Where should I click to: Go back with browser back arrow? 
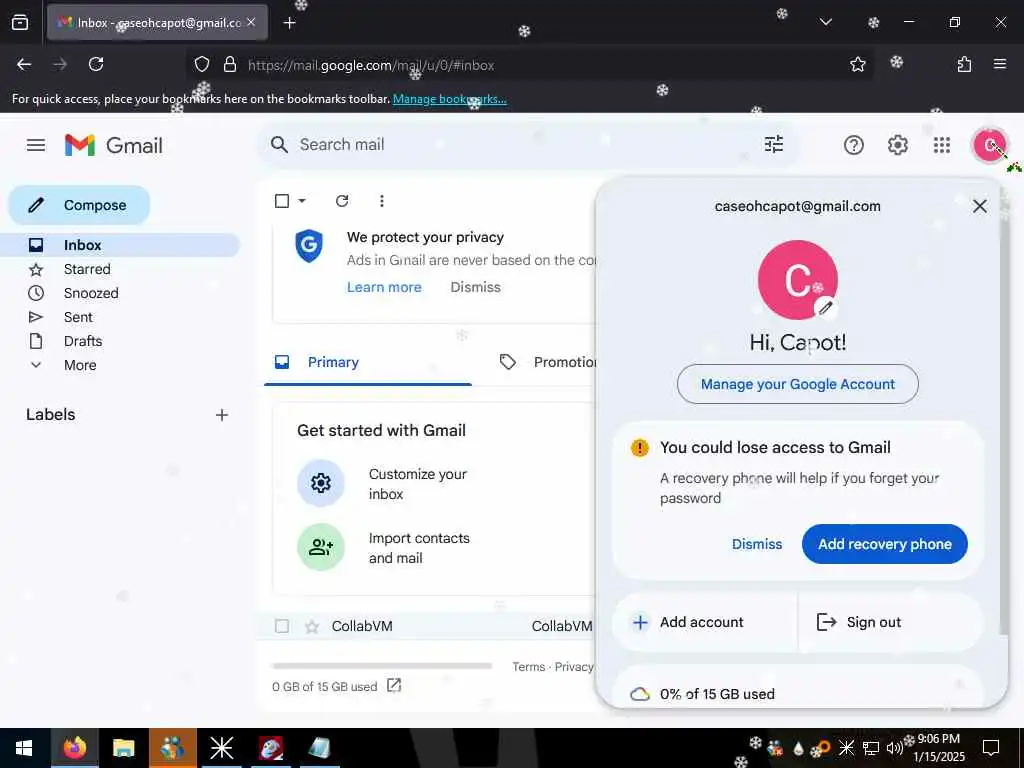point(24,64)
